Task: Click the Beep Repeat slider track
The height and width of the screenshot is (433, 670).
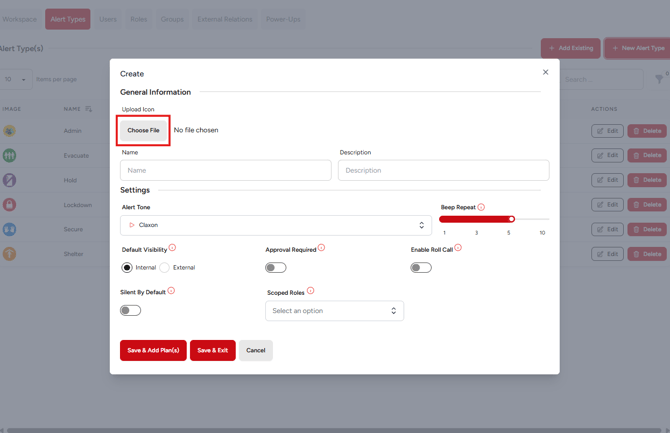Action: pos(494,219)
